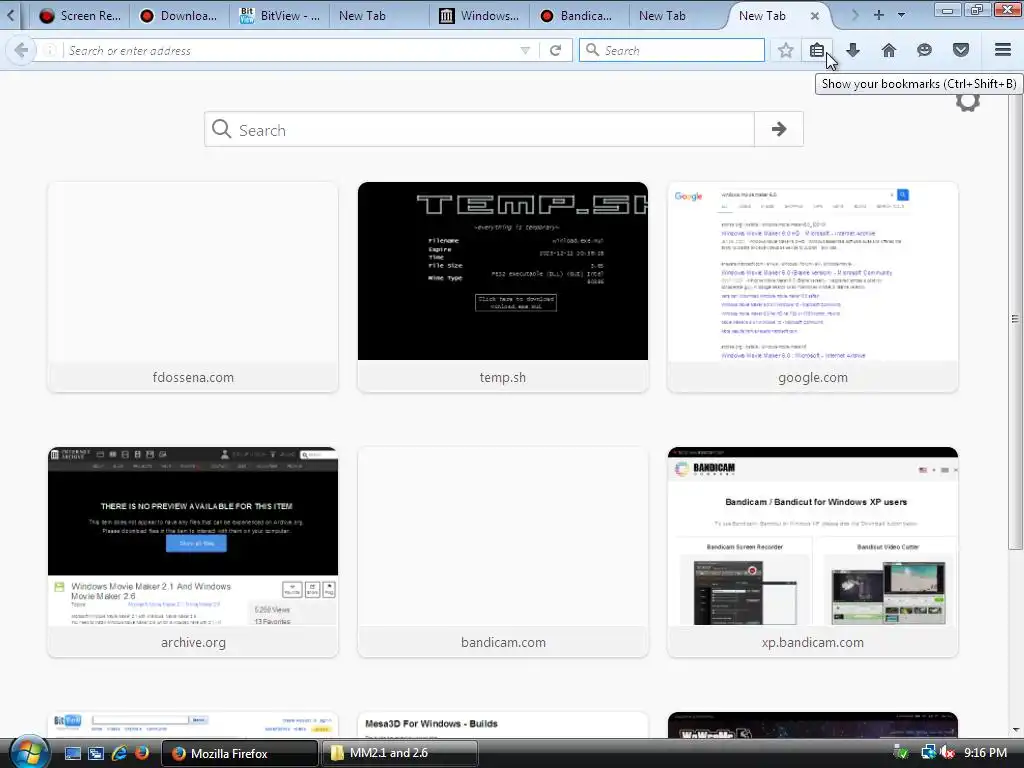
Task: Open new tab page settings gear
Action: point(968,103)
